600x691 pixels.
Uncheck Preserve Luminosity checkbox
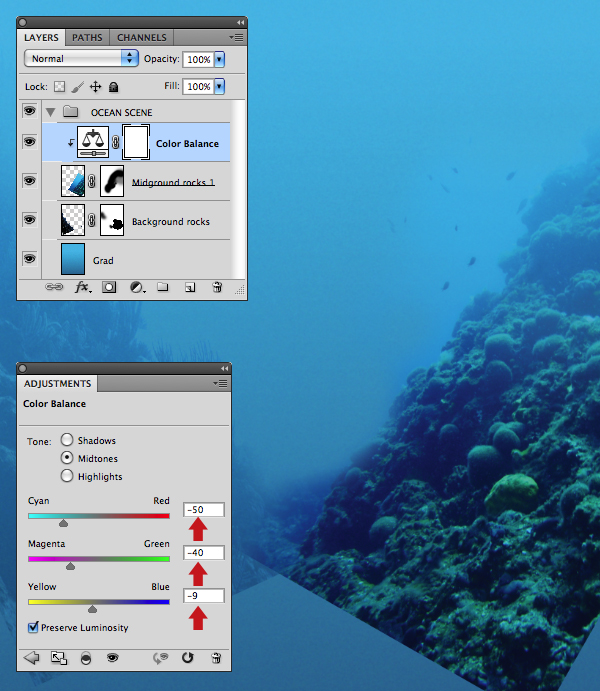[33, 627]
